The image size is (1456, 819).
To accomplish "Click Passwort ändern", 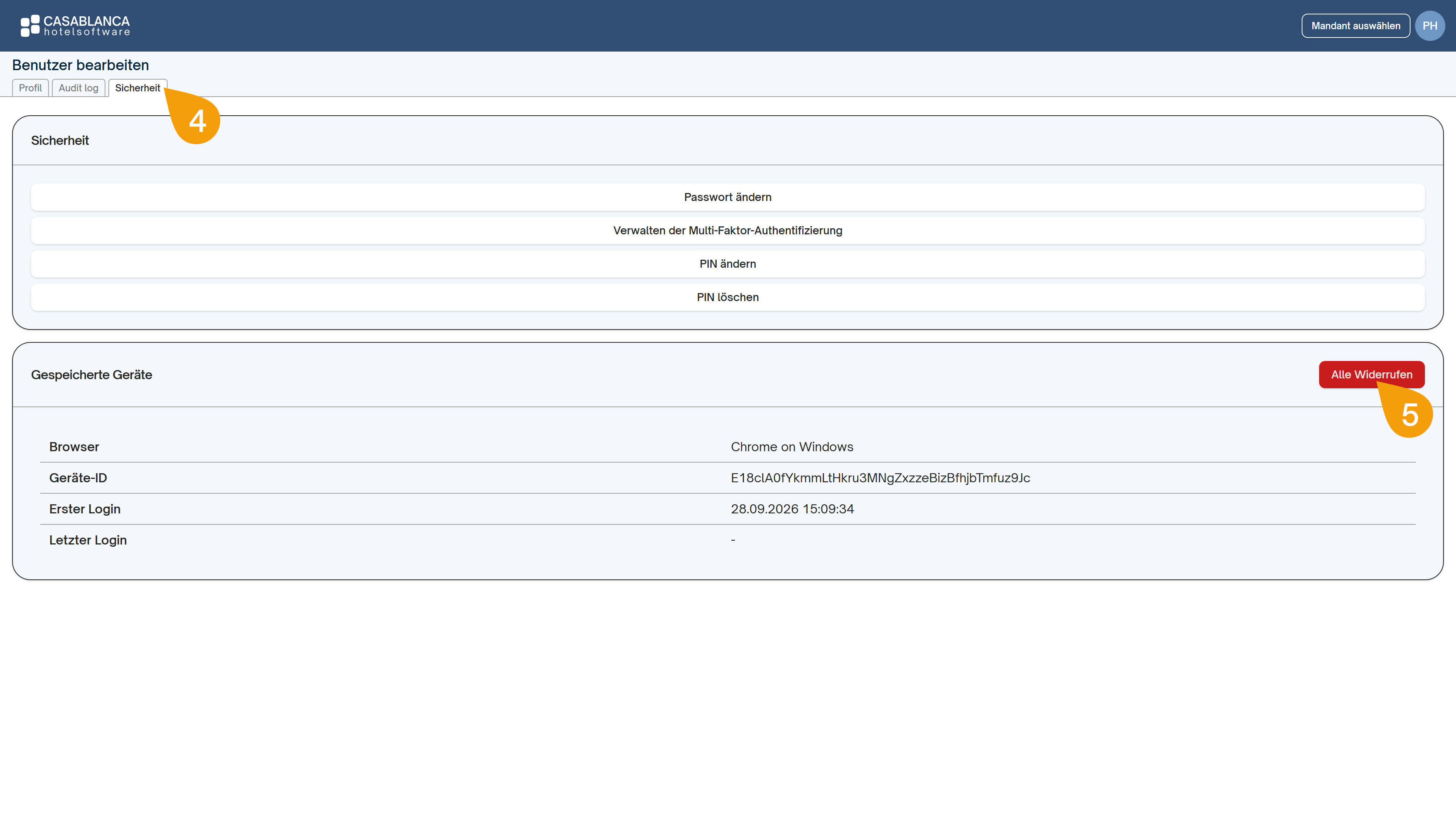I will click(x=728, y=197).
